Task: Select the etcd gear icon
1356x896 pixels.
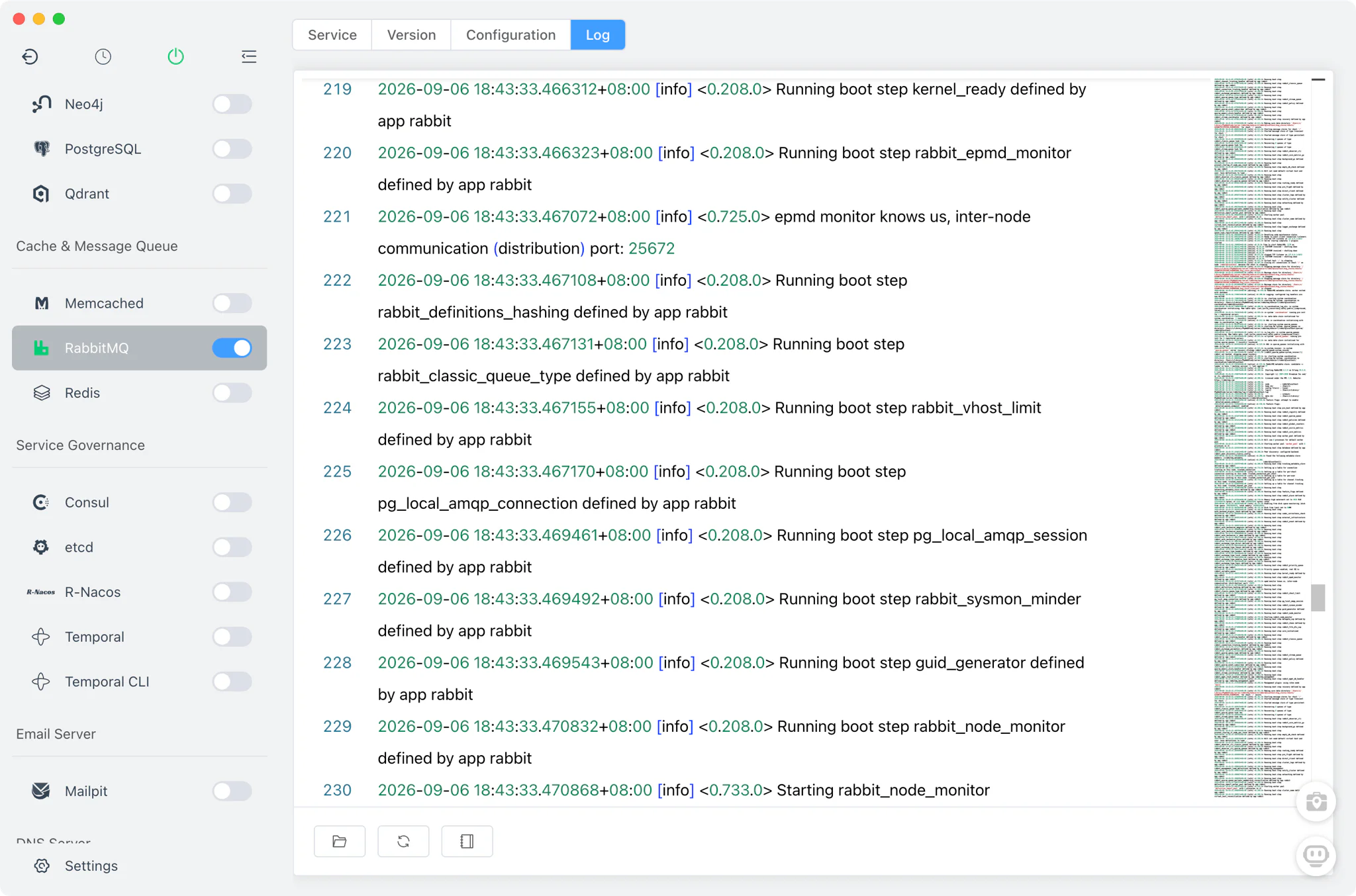Action: [42, 547]
